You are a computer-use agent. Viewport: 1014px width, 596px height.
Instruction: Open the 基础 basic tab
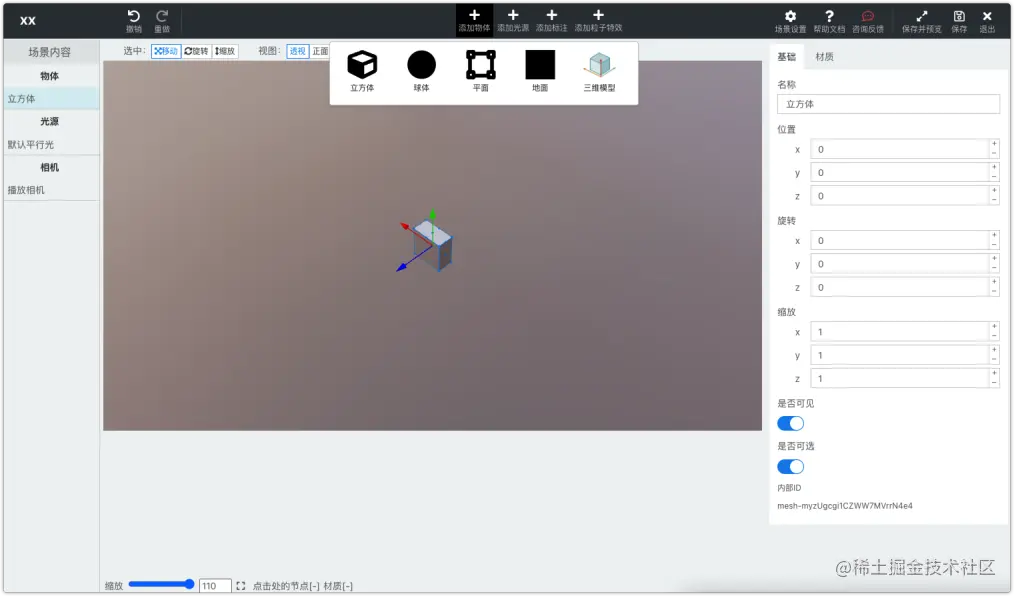[786, 57]
